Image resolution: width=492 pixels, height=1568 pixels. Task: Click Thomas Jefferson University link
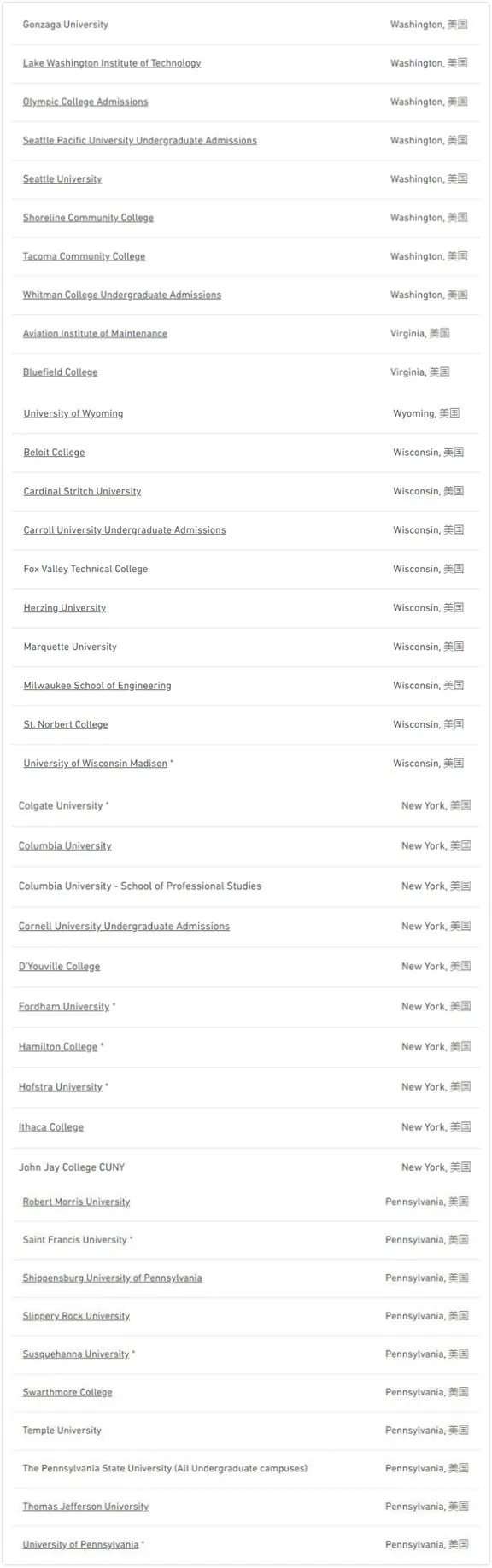pos(85,1507)
